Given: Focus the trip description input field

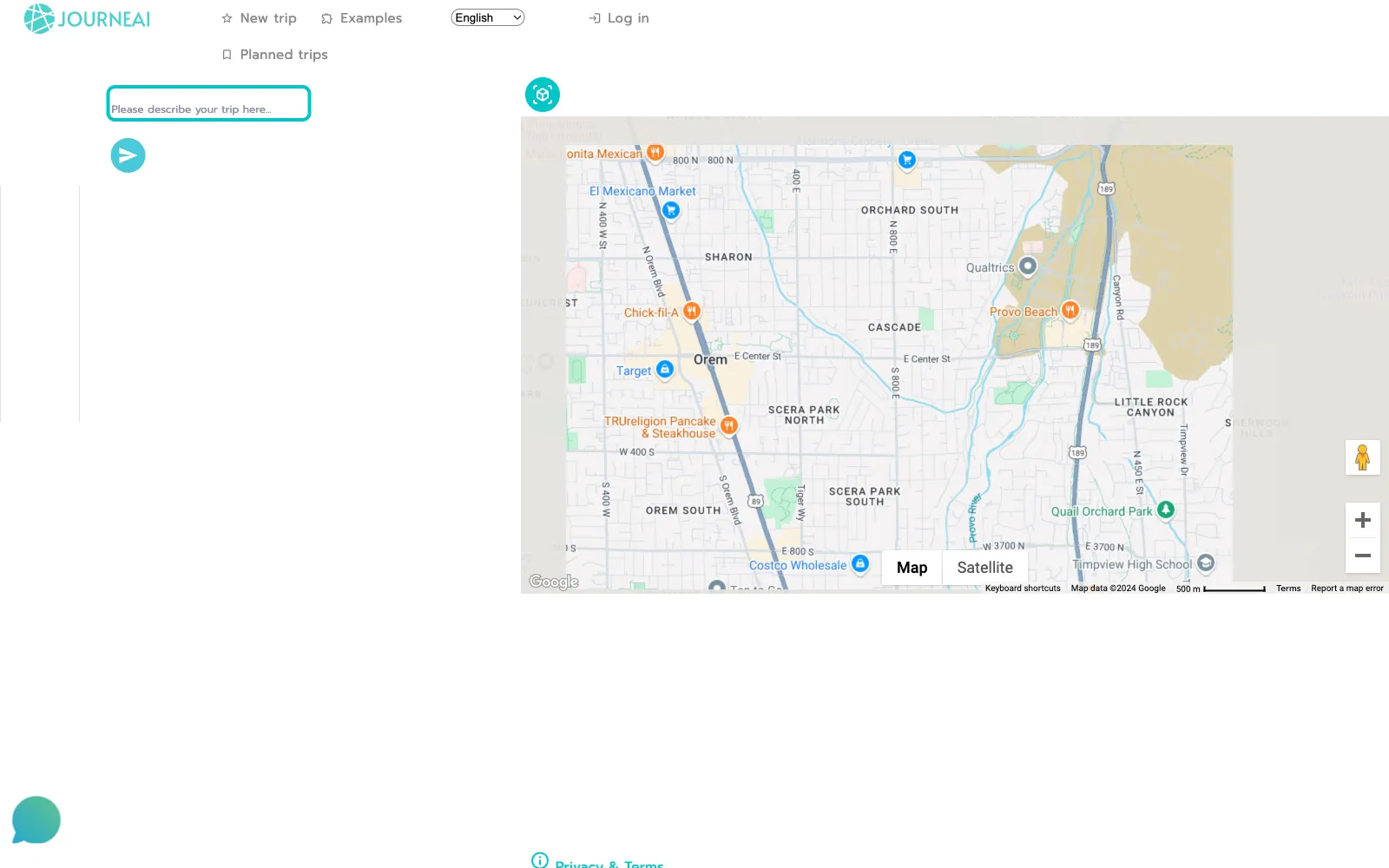Looking at the screenshot, I should [x=208, y=103].
